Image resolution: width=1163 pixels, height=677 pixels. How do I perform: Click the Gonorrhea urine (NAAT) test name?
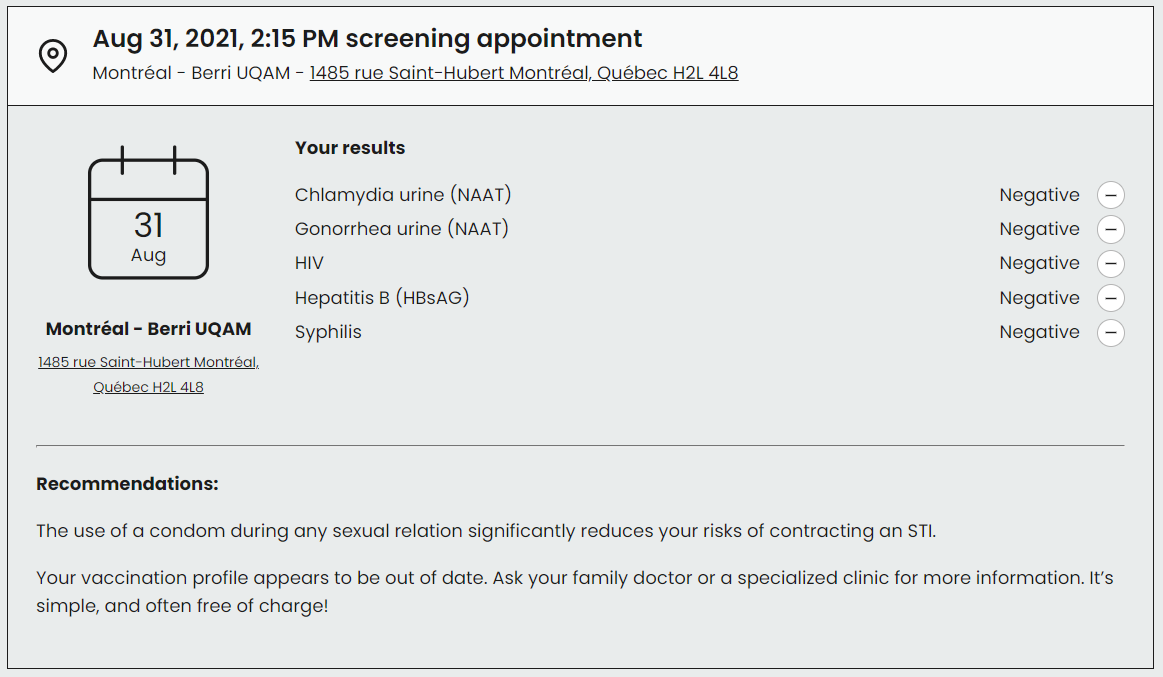pyautogui.click(x=401, y=229)
